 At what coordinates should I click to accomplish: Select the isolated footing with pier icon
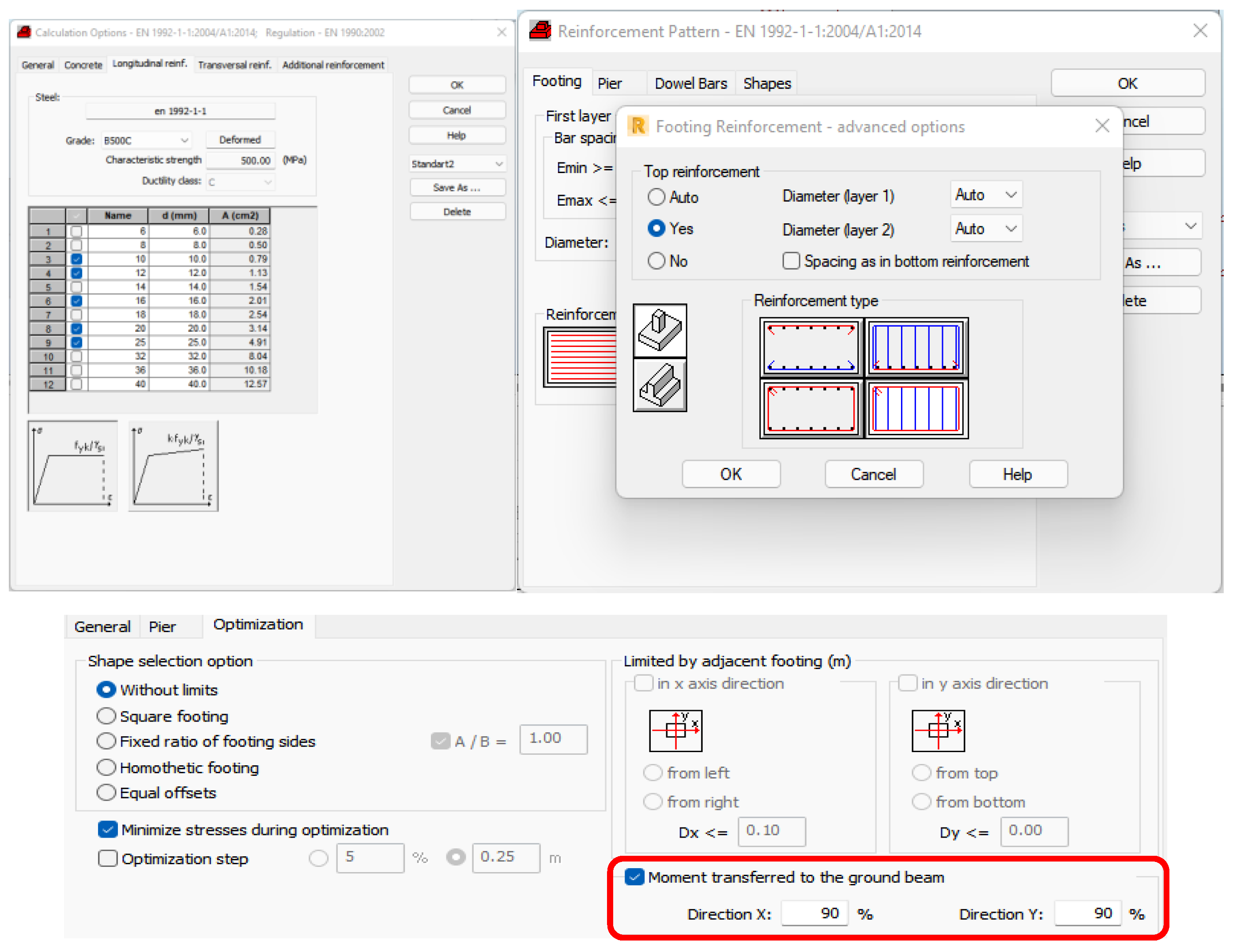point(660,330)
